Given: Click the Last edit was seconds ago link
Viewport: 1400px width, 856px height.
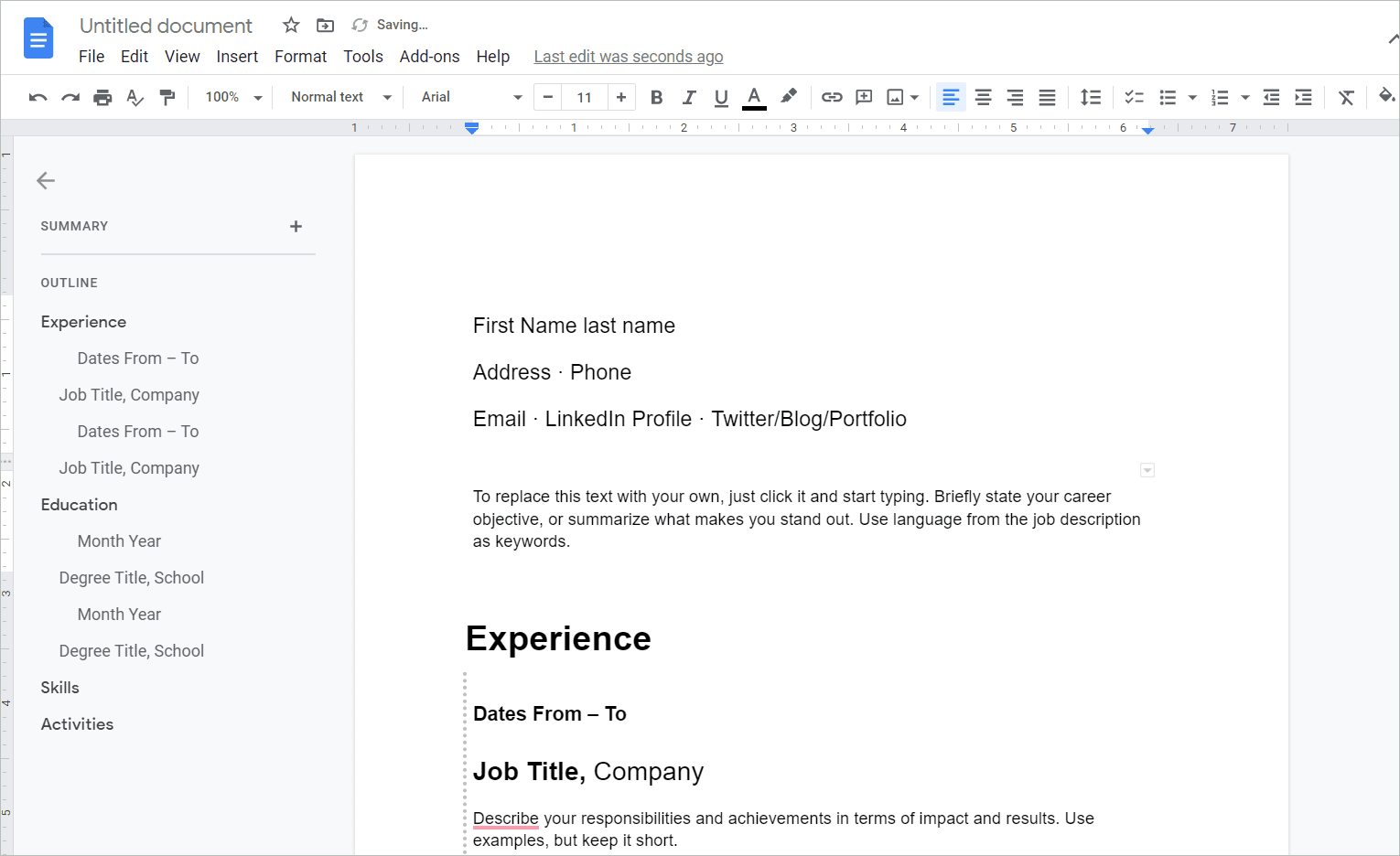Looking at the screenshot, I should coord(628,56).
